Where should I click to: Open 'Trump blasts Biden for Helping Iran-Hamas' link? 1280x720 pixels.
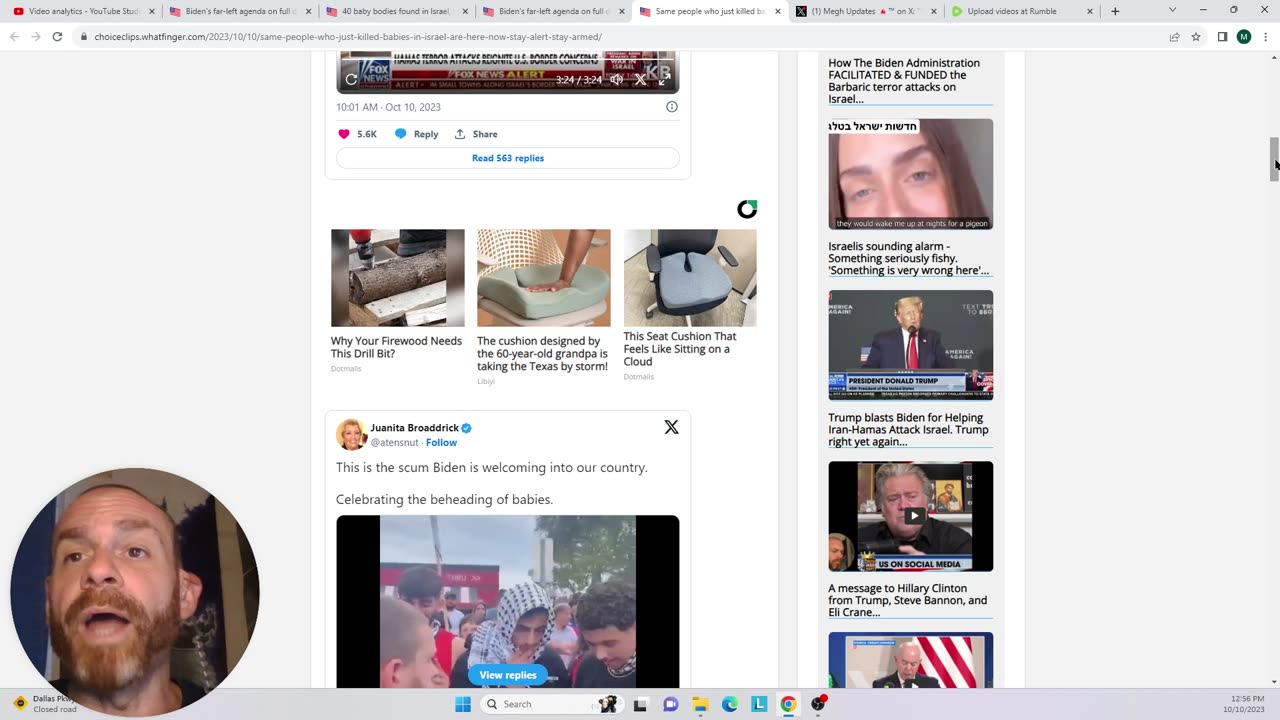coord(908,430)
